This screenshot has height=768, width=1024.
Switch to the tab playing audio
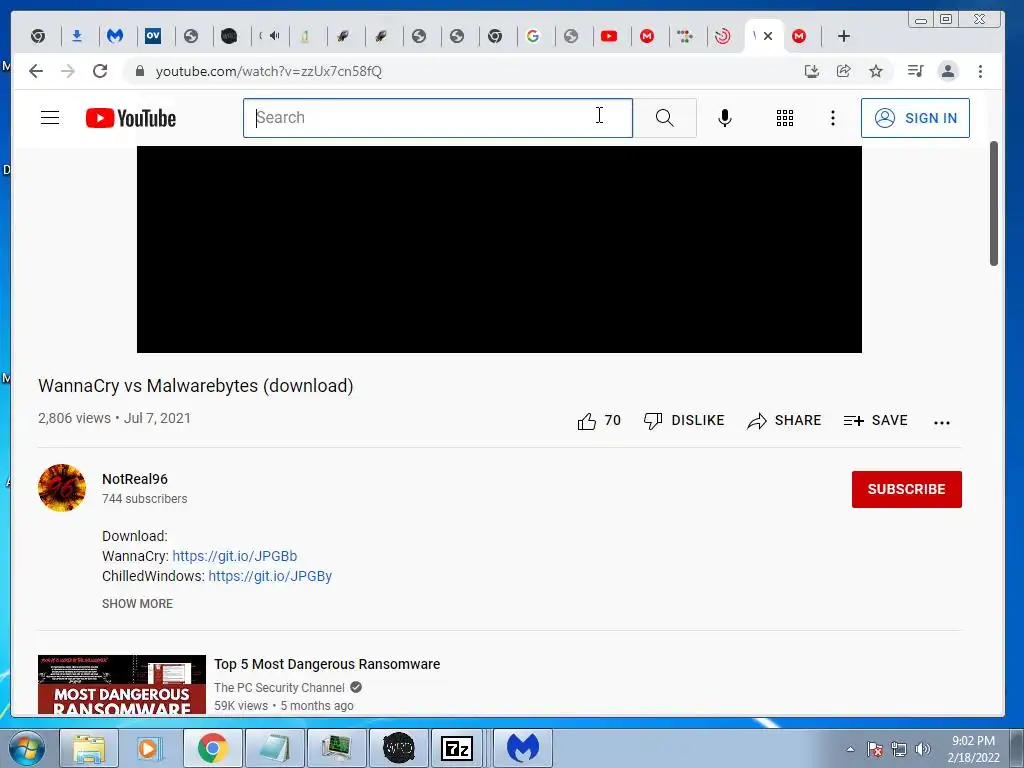[270, 36]
